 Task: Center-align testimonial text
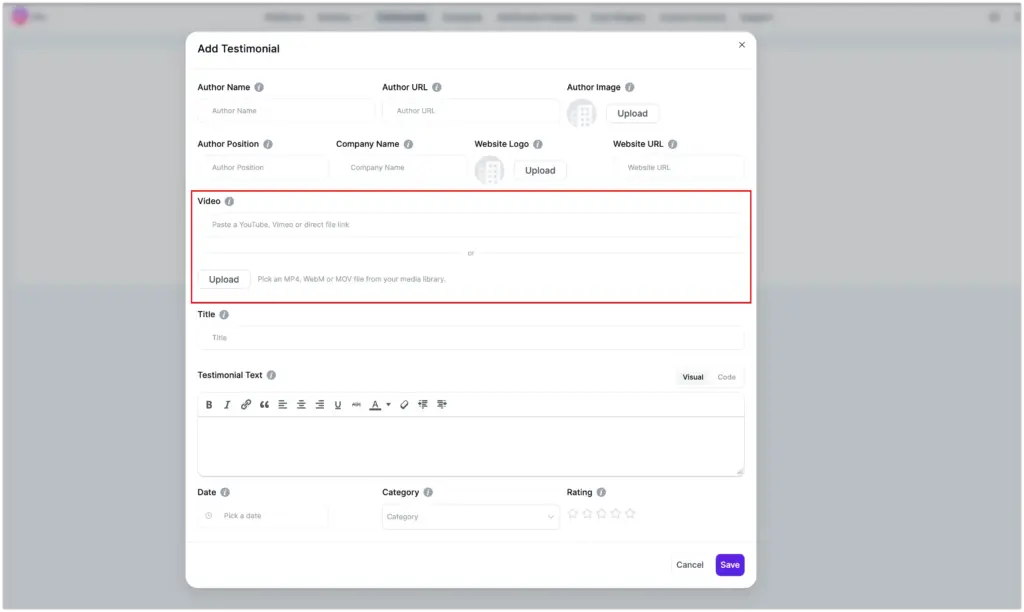(x=301, y=404)
